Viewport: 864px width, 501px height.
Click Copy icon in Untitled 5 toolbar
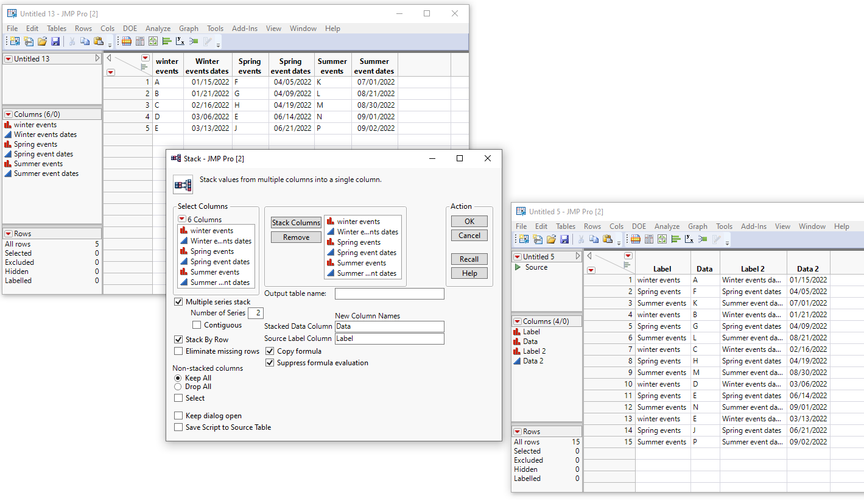tap(594, 239)
